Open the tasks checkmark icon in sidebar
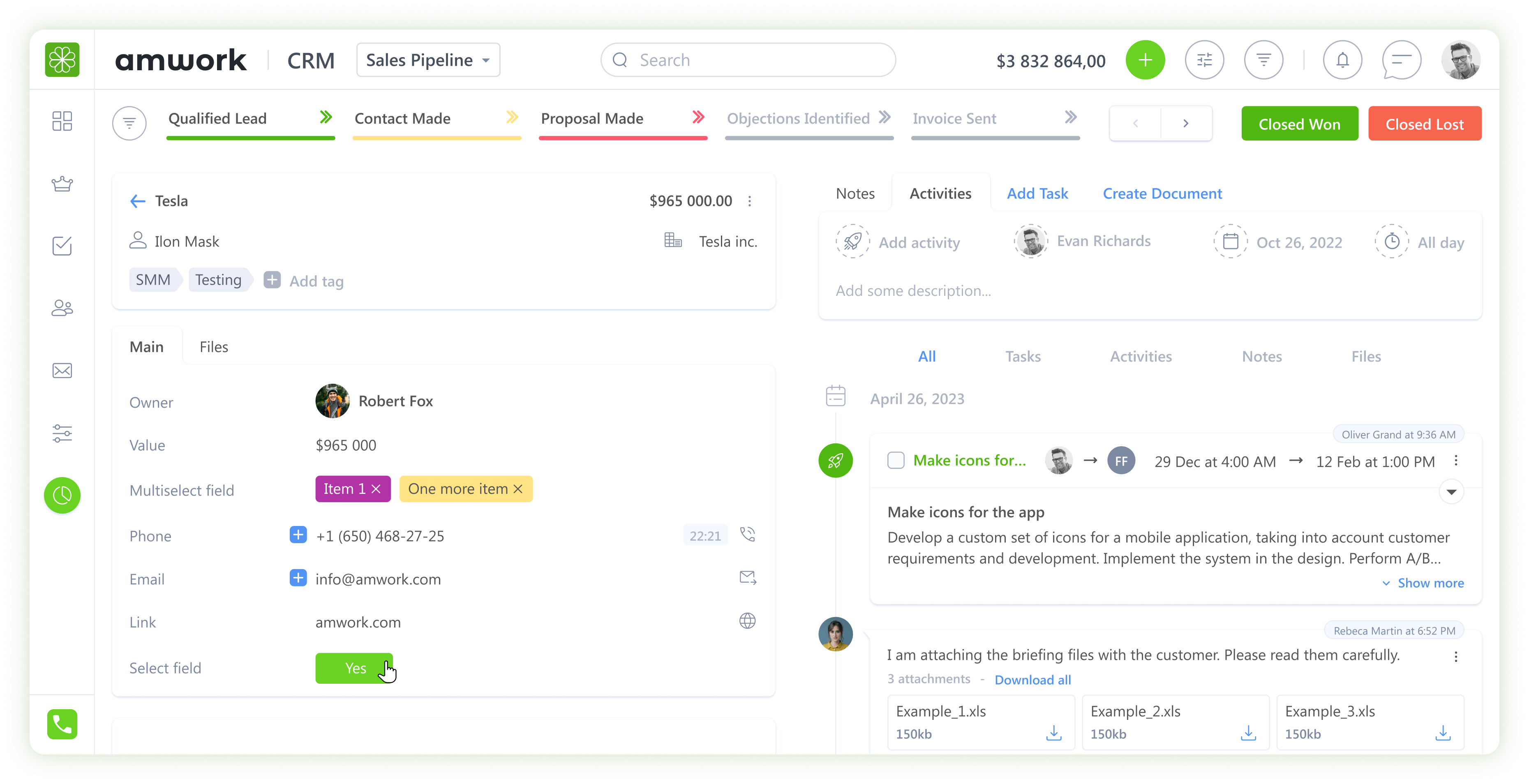This screenshot has height=784, width=1529. (x=62, y=246)
